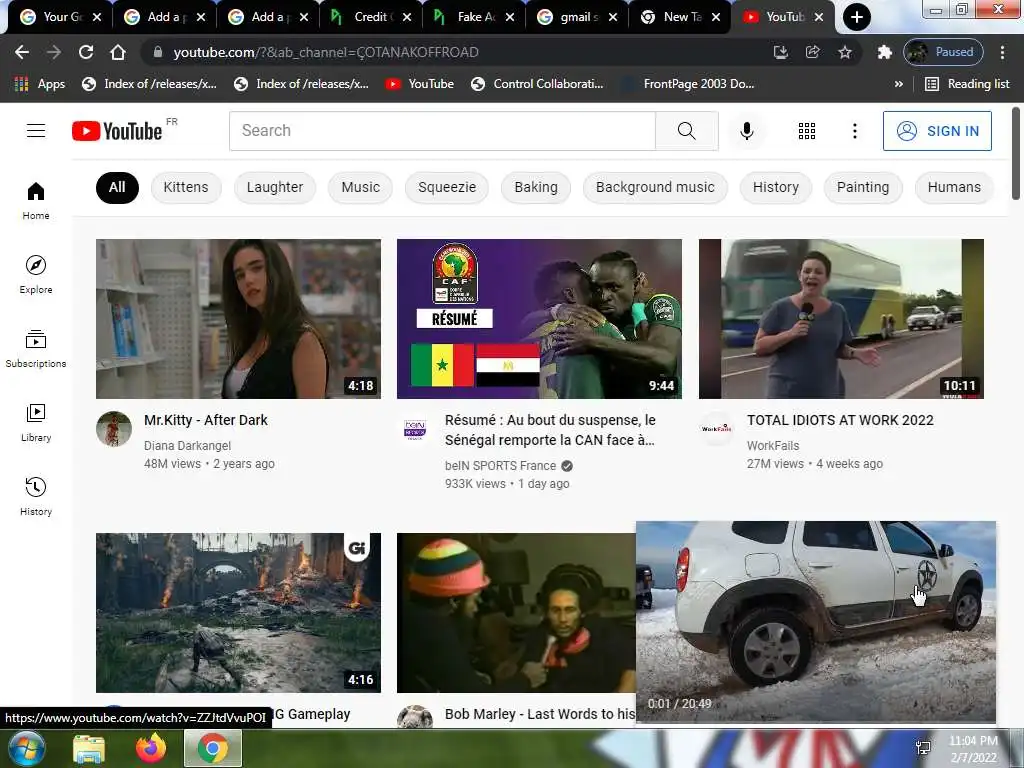Show more bookmarks with chevron

(899, 84)
